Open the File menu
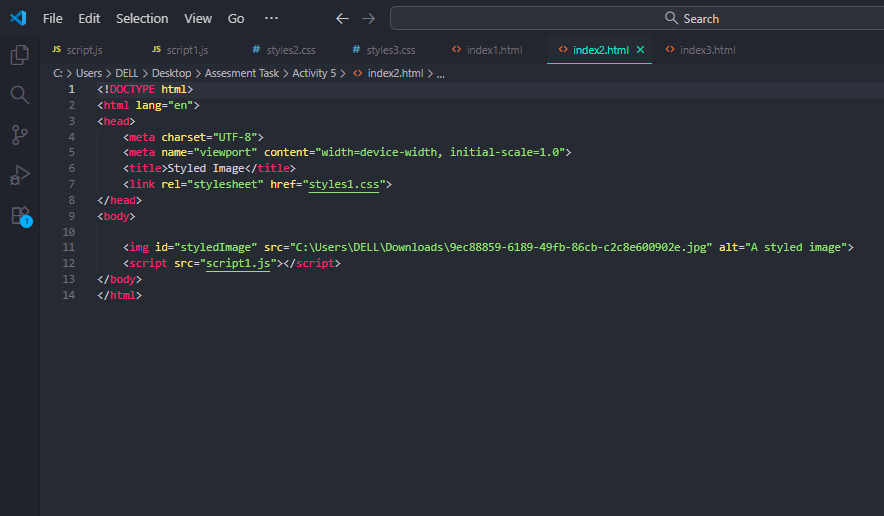 [x=52, y=18]
